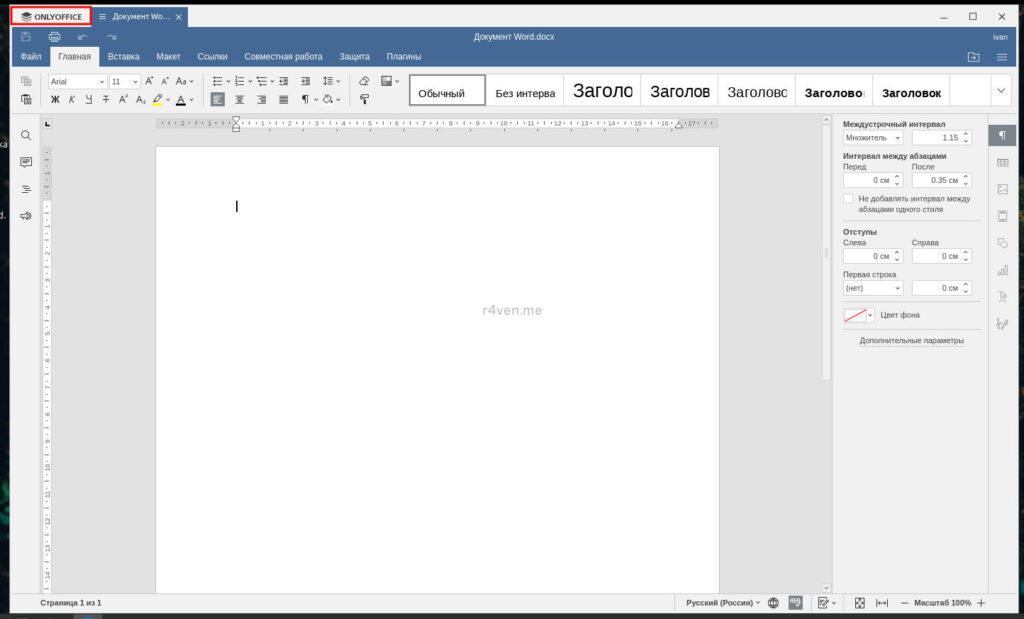Expand the Множитель line spacing dropdown
The width and height of the screenshot is (1024, 619).
(872, 138)
